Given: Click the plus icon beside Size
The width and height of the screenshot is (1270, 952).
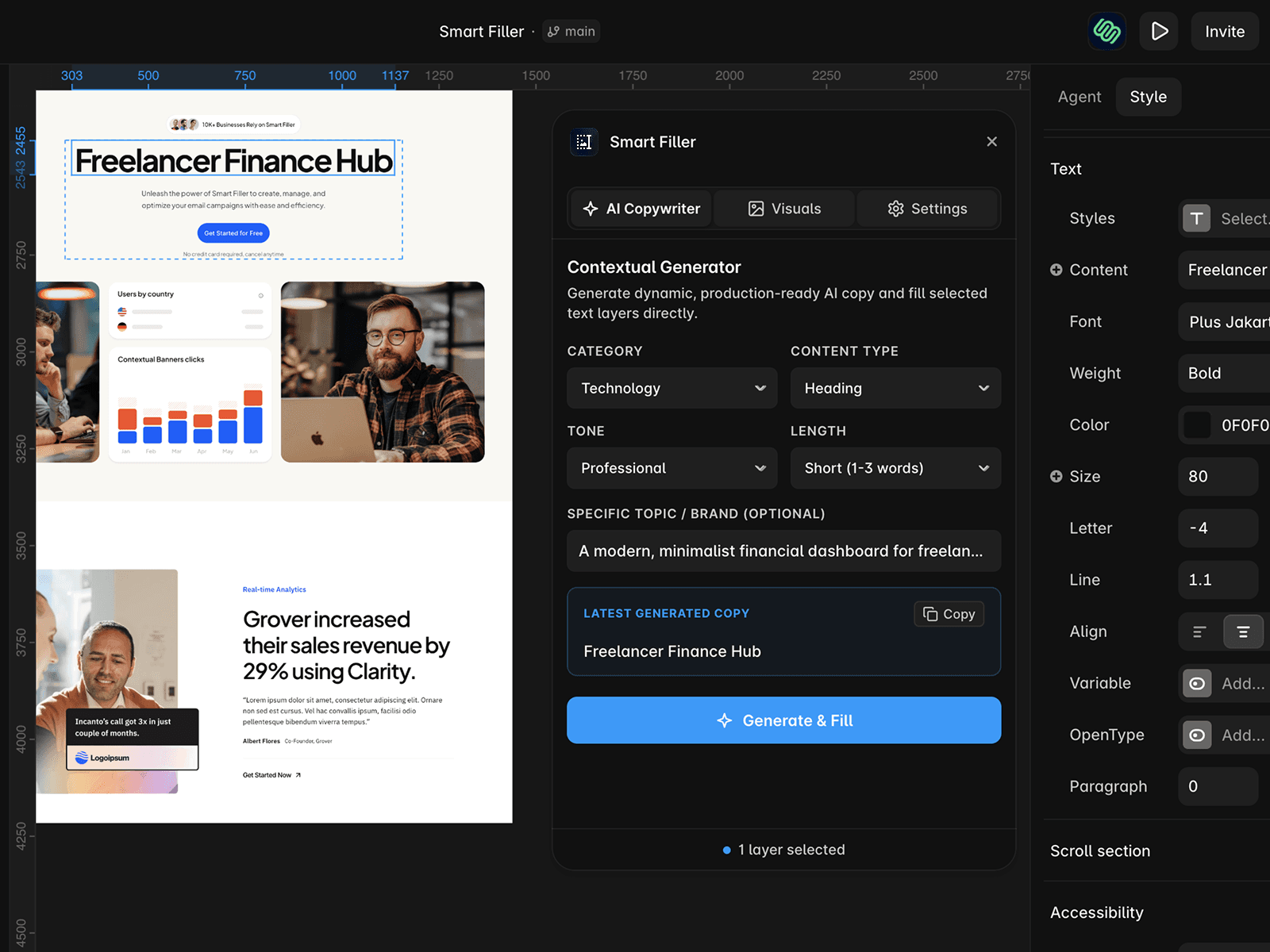Looking at the screenshot, I should [1056, 476].
